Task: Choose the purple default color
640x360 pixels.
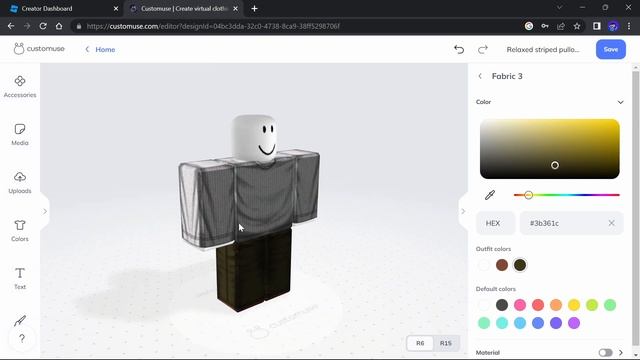Action: 574,323
